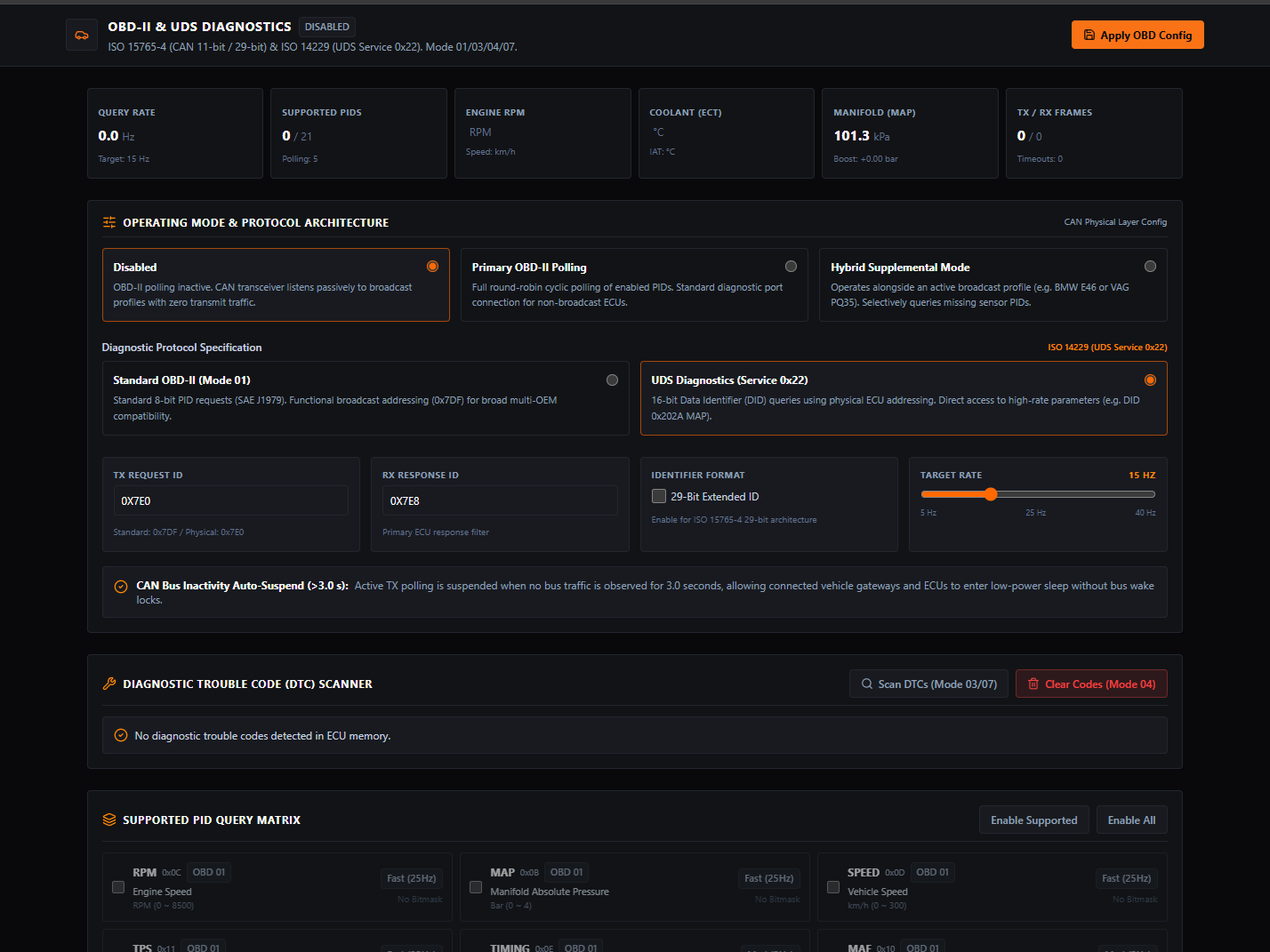1270x952 pixels.
Task: Click the Coolant (ECT) card label
Action: [686, 113]
